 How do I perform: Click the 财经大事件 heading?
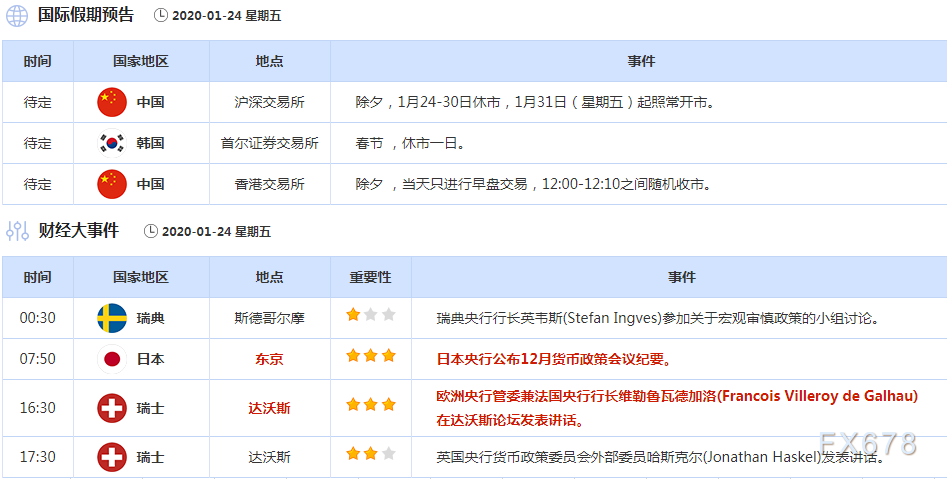79,230
